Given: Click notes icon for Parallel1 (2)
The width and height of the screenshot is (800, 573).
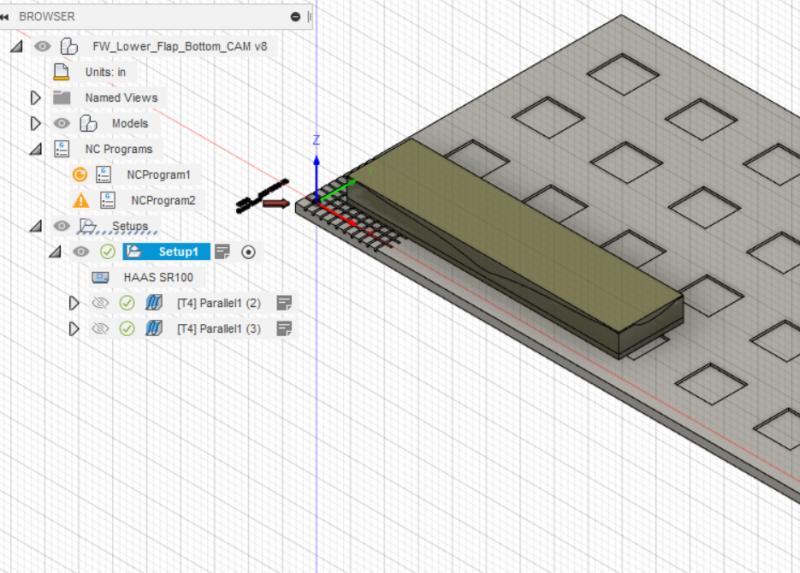Looking at the screenshot, I should (x=284, y=303).
